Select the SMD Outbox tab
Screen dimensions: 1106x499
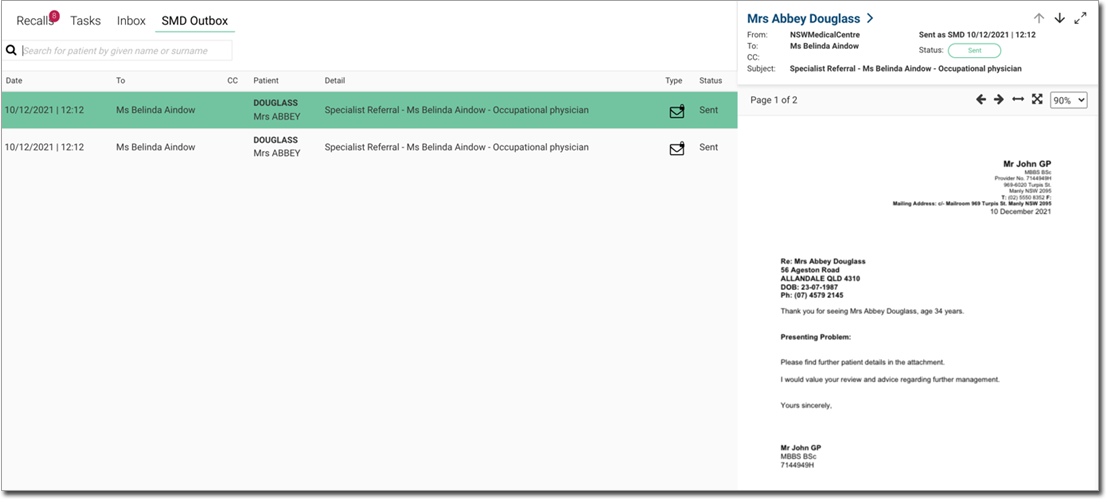tap(195, 20)
